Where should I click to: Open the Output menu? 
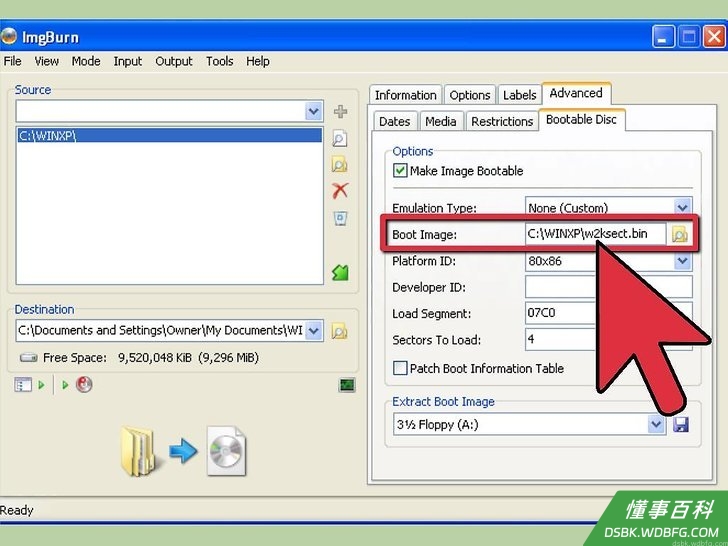tap(174, 61)
